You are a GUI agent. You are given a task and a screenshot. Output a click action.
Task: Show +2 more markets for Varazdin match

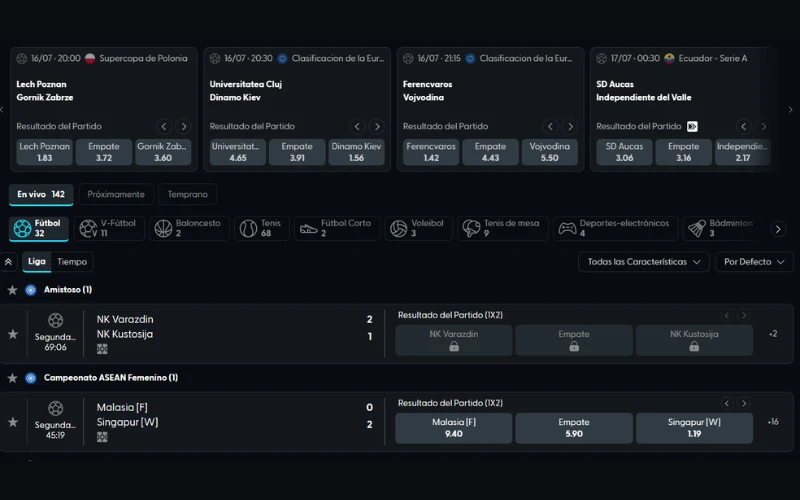pos(773,334)
